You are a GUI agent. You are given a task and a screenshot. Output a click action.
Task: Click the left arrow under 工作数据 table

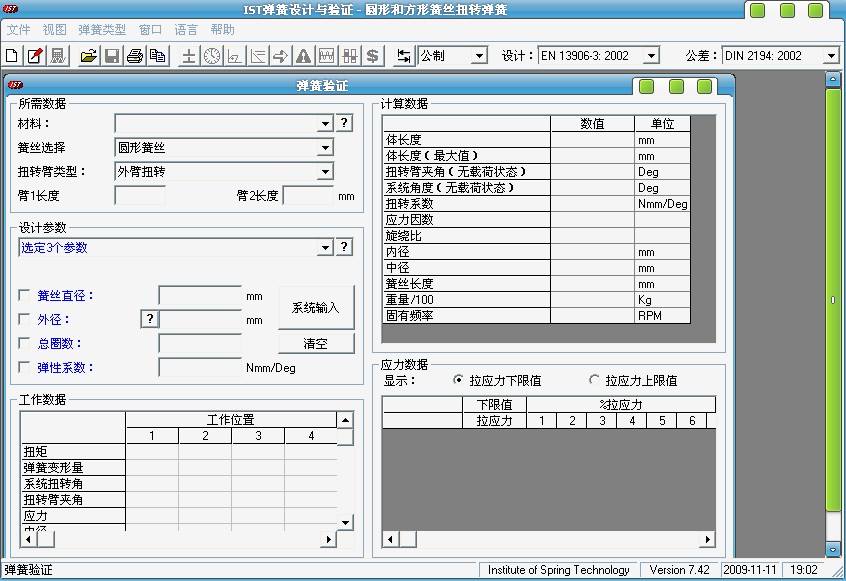pos(29,539)
